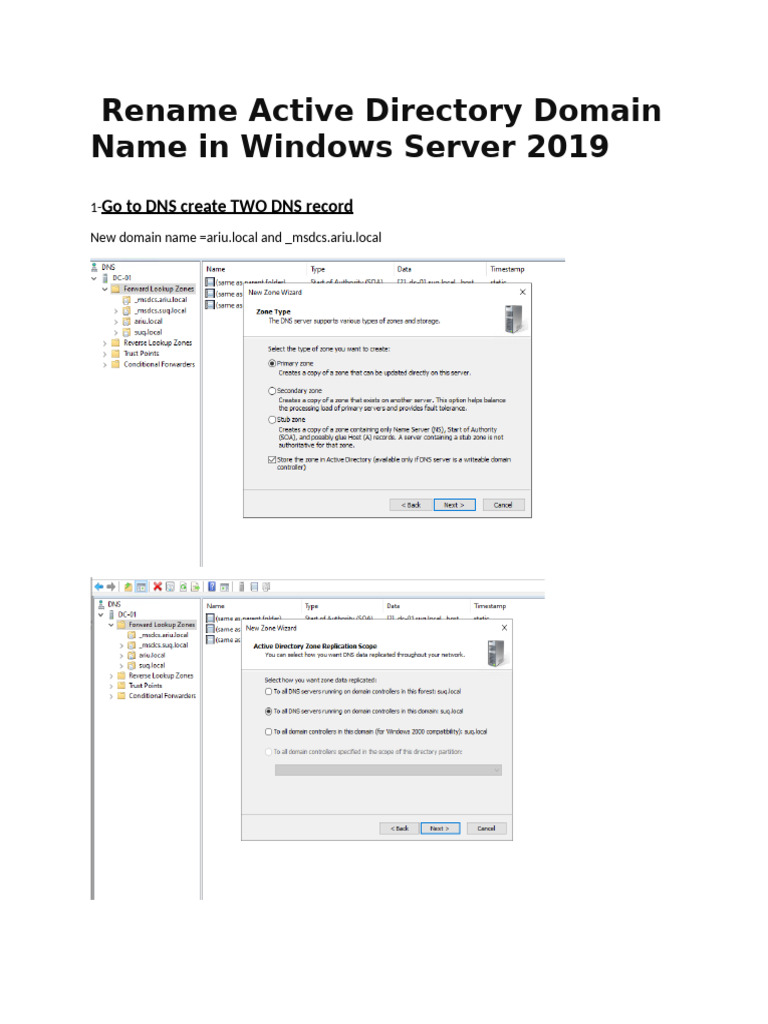
Task: Select Windows 2000 compatibility replication option
Action: pyautogui.click(x=268, y=731)
